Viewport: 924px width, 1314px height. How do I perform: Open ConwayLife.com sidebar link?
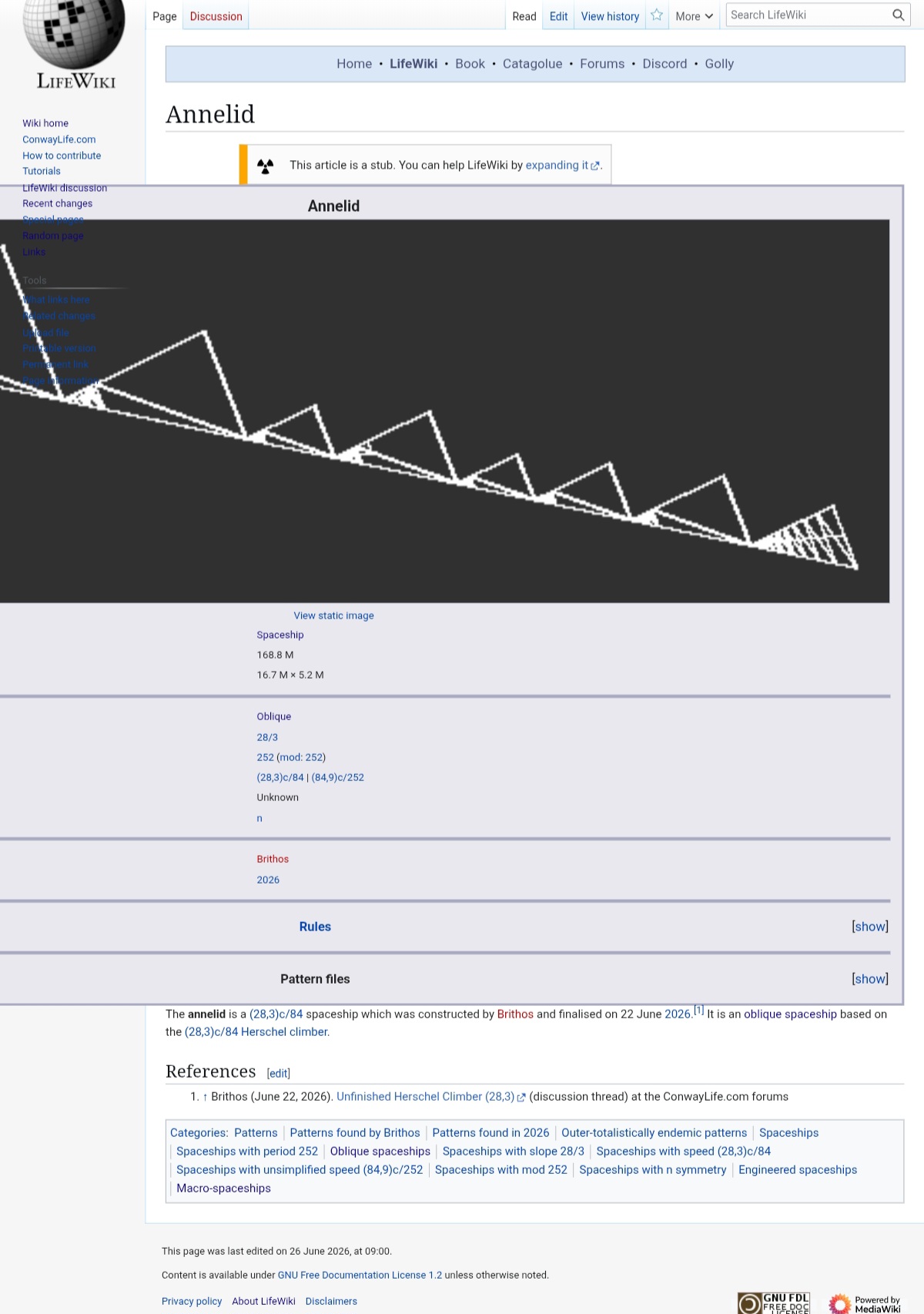59,139
